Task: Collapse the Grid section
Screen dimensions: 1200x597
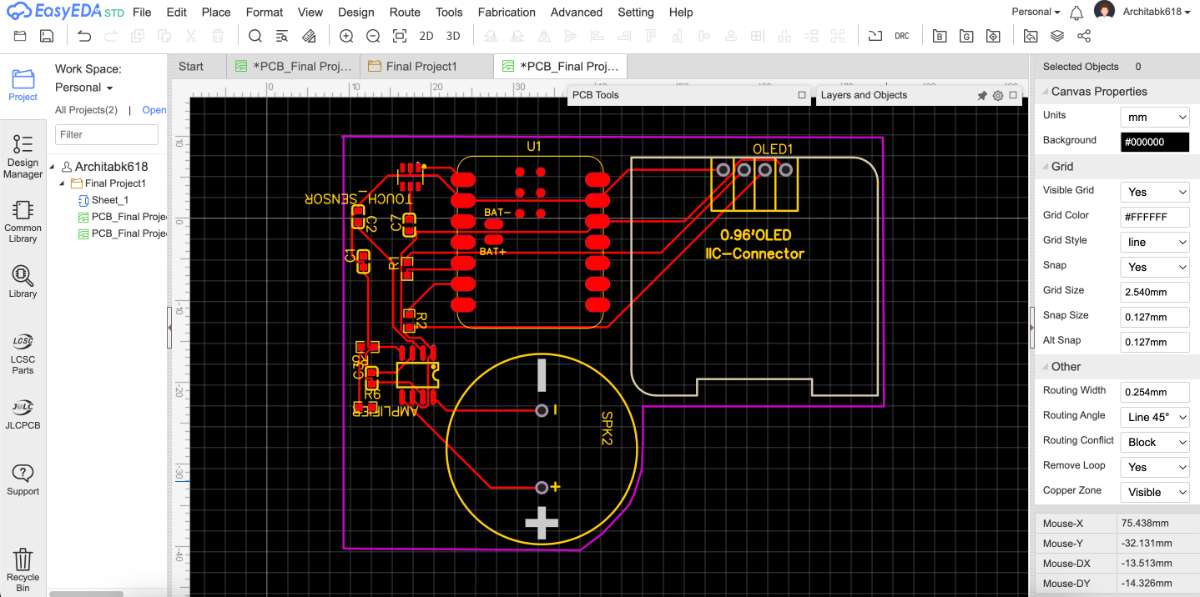Action: point(1043,167)
